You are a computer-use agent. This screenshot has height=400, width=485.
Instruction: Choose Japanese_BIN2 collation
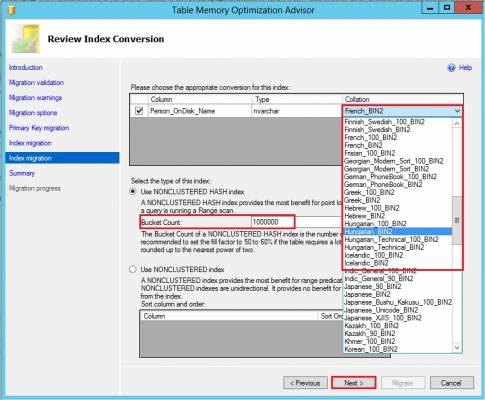coord(367,294)
